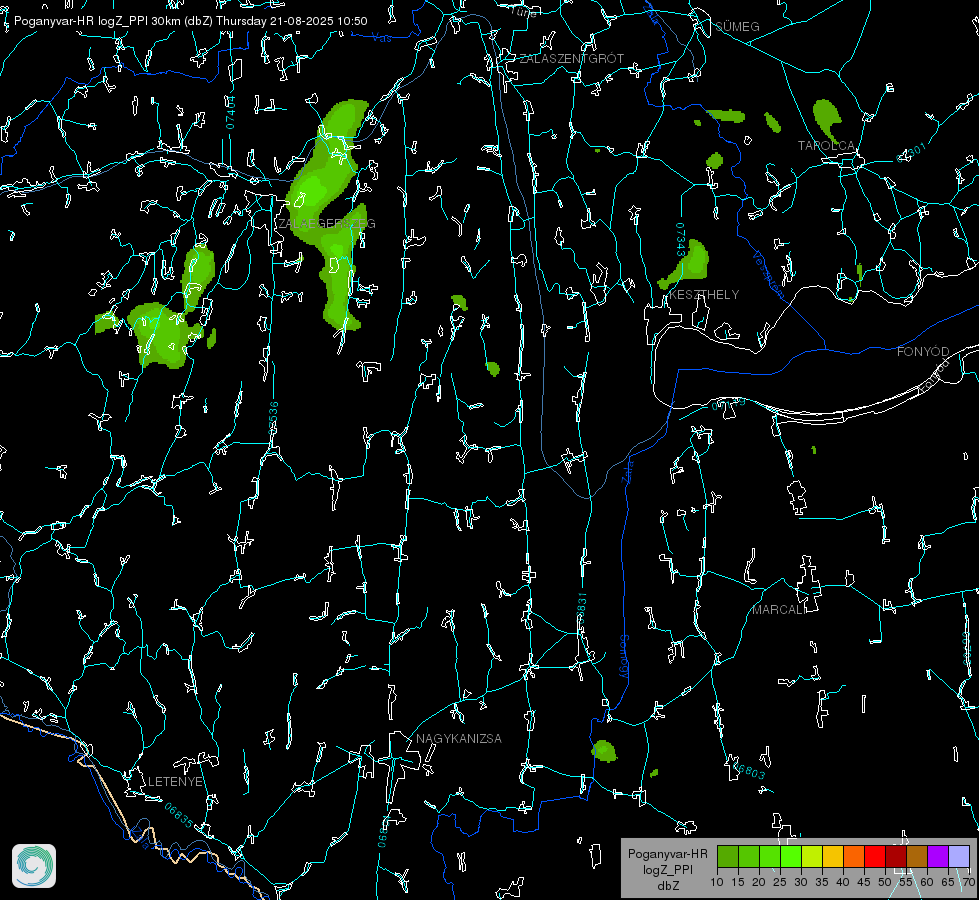Pick the 15–20 dBZ green legend swatch

[x=749, y=856]
